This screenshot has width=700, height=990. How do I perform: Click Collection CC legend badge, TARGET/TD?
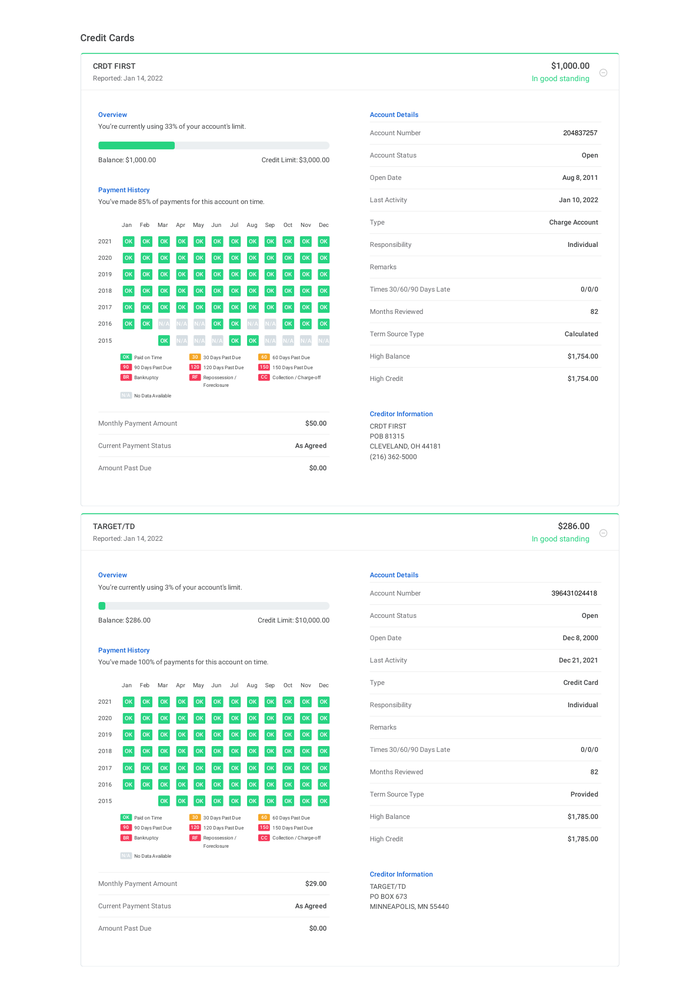coord(264,838)
